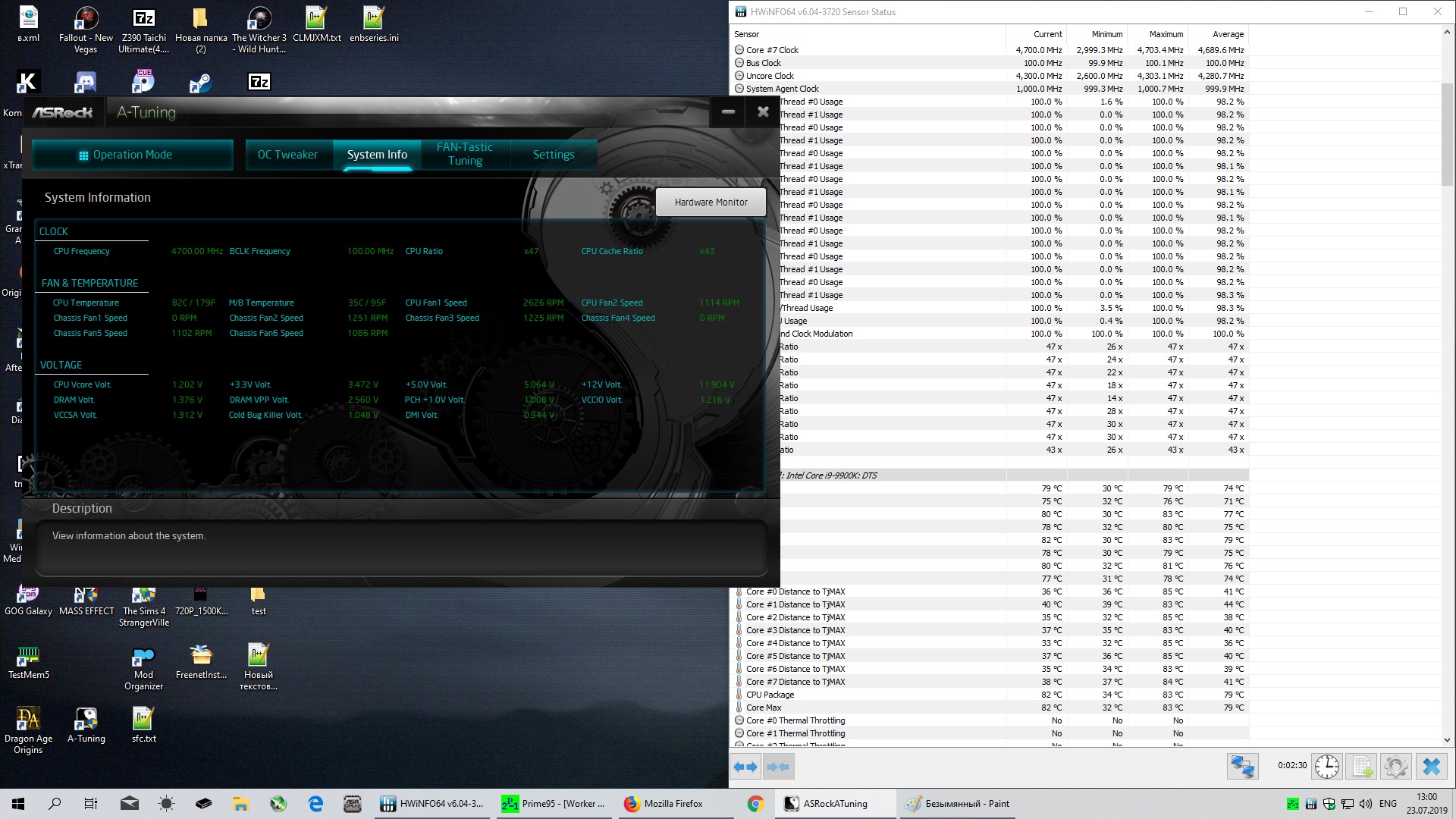Open the Hardware Monitor button
Viewport: 1456px width, 819px height.
(x=711, y=202)
